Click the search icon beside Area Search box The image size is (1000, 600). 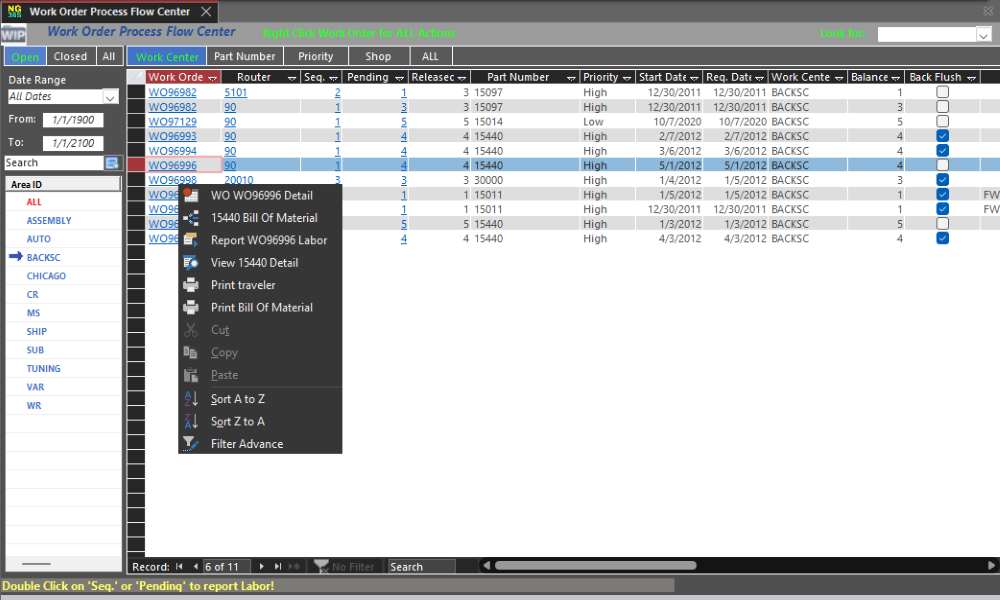click(x=112, y=163)
